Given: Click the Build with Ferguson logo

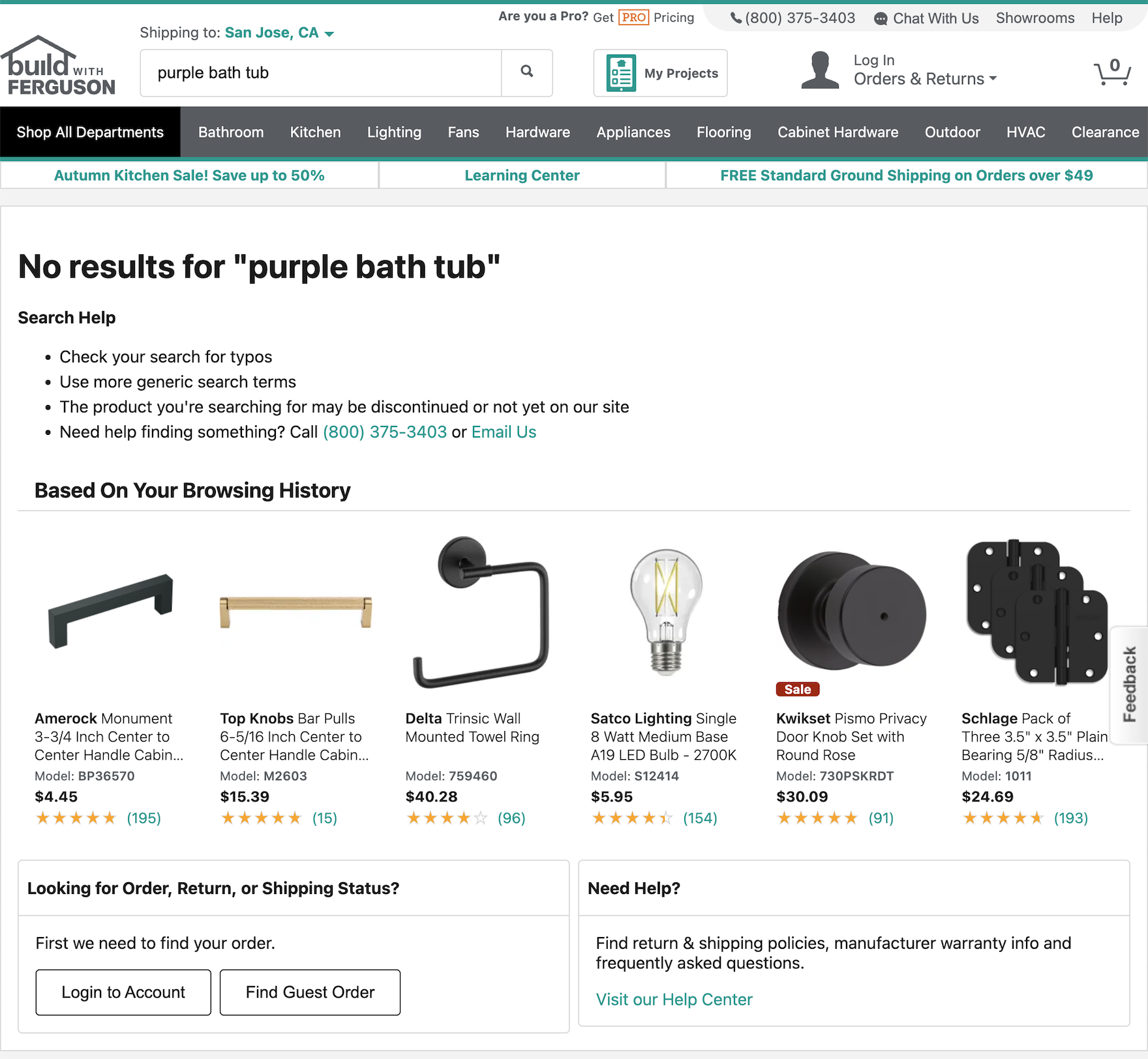Looking at the screenshot, I should (x=59, y=67).
